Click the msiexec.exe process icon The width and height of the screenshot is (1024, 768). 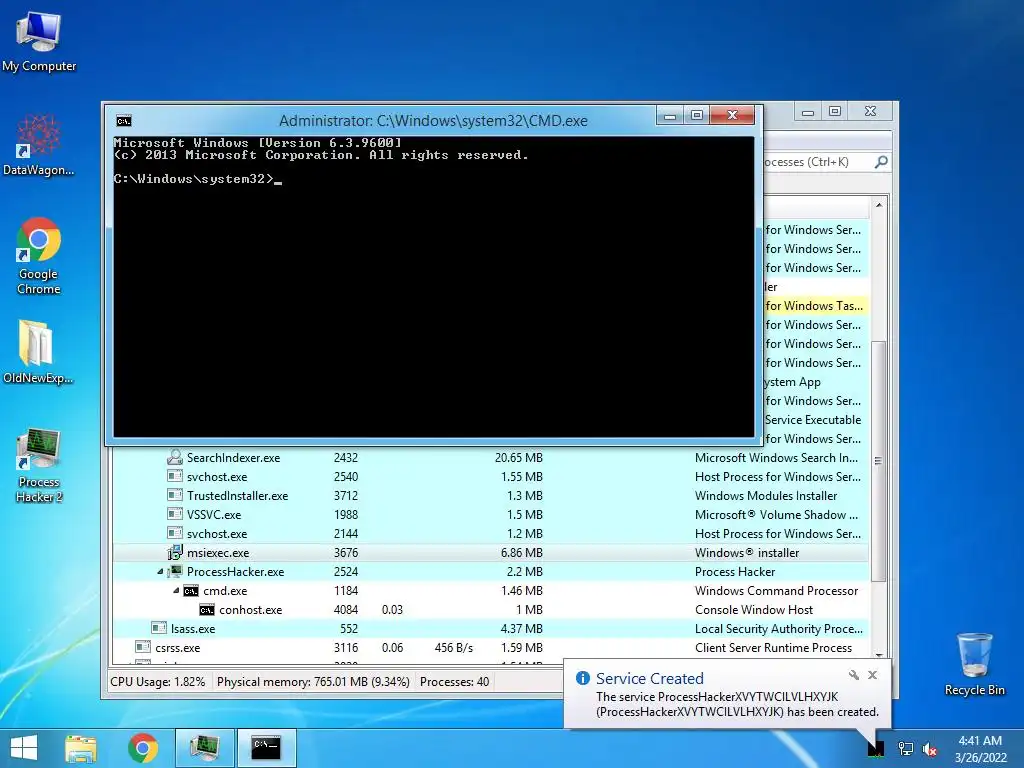174,552
